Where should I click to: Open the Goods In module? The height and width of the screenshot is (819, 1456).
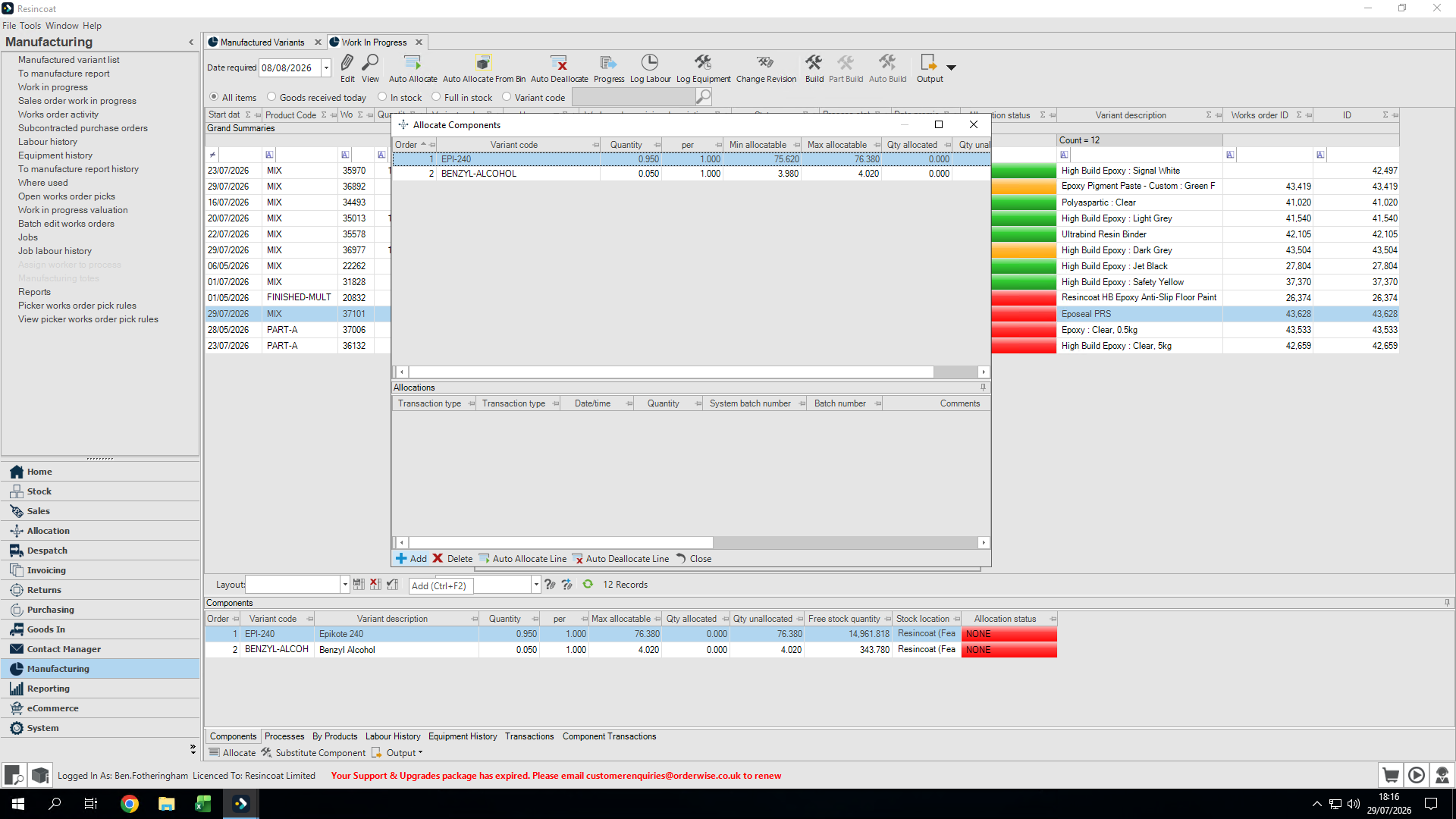pyautogui.click(x=100, y=629)
